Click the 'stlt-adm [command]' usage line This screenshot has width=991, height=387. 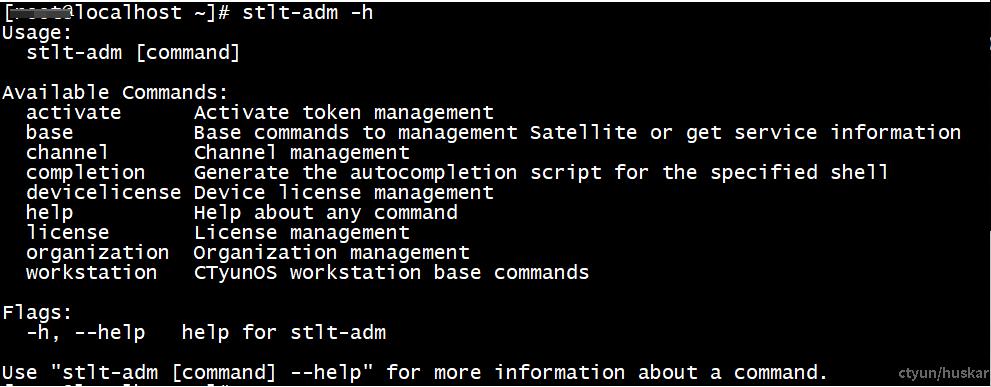(133, 53)
